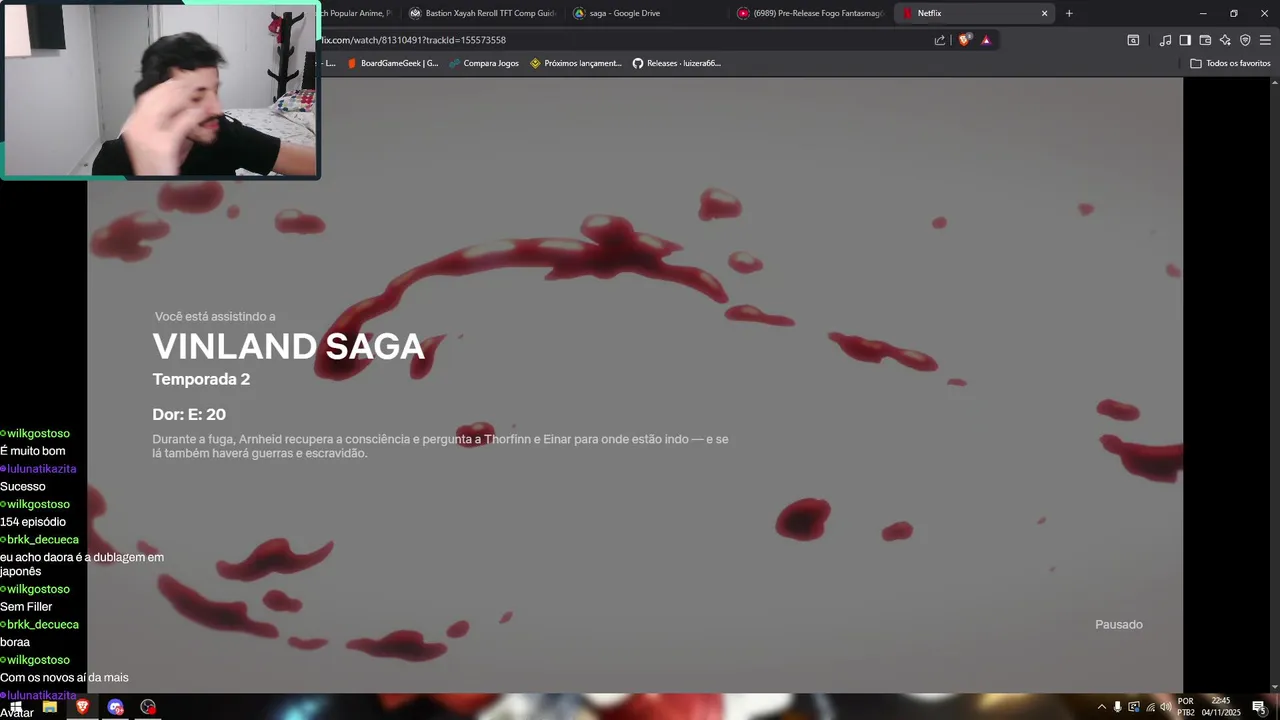Click the picture-in-picture toolbar icon
1280x720 pixels.
tap(1133, 40)
